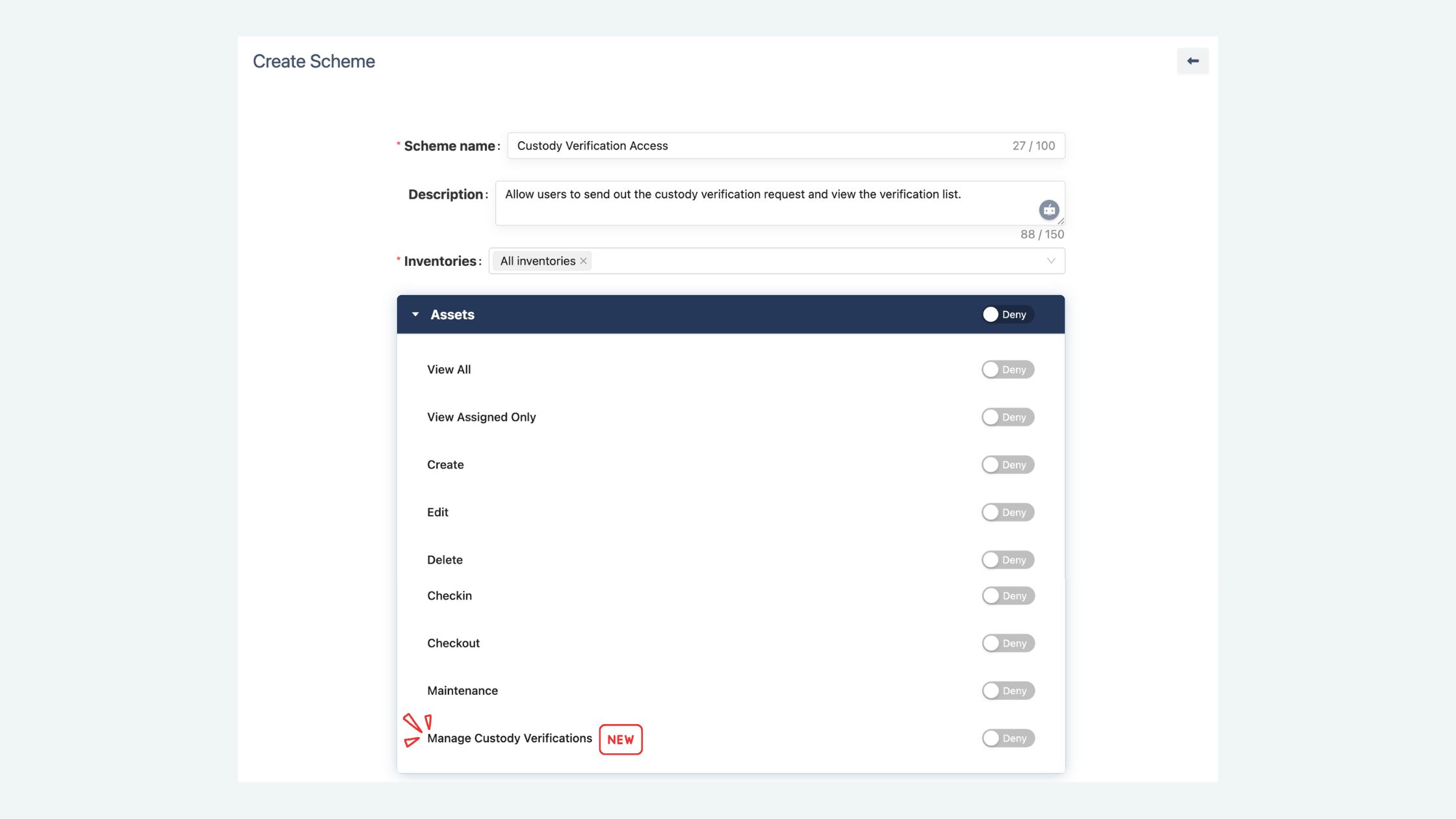Click the back arrow button
Viewport: 1456px width, 819px height.
tap(1192, 61)
